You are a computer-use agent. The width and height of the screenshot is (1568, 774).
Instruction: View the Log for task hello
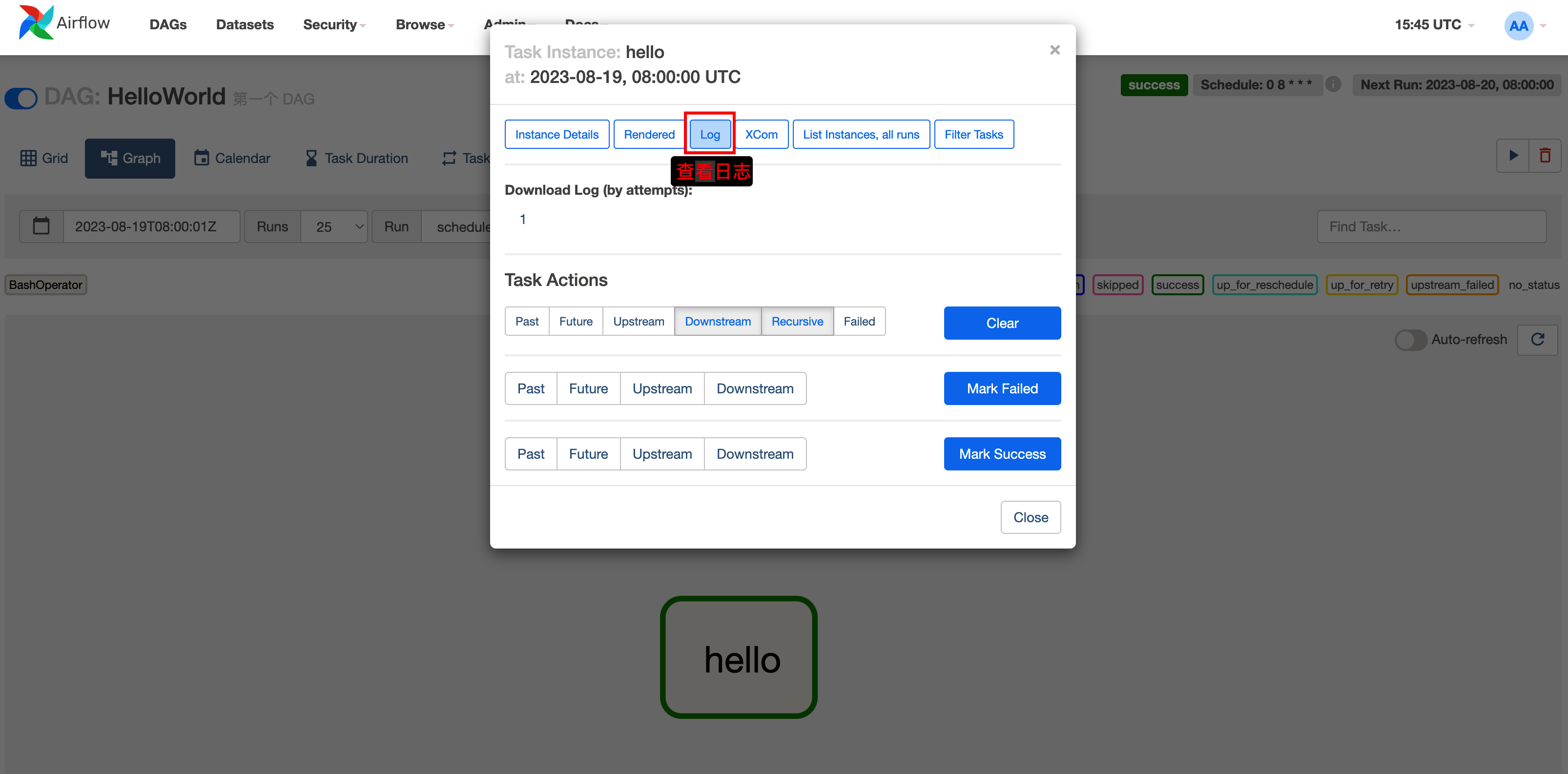(709, 134)
